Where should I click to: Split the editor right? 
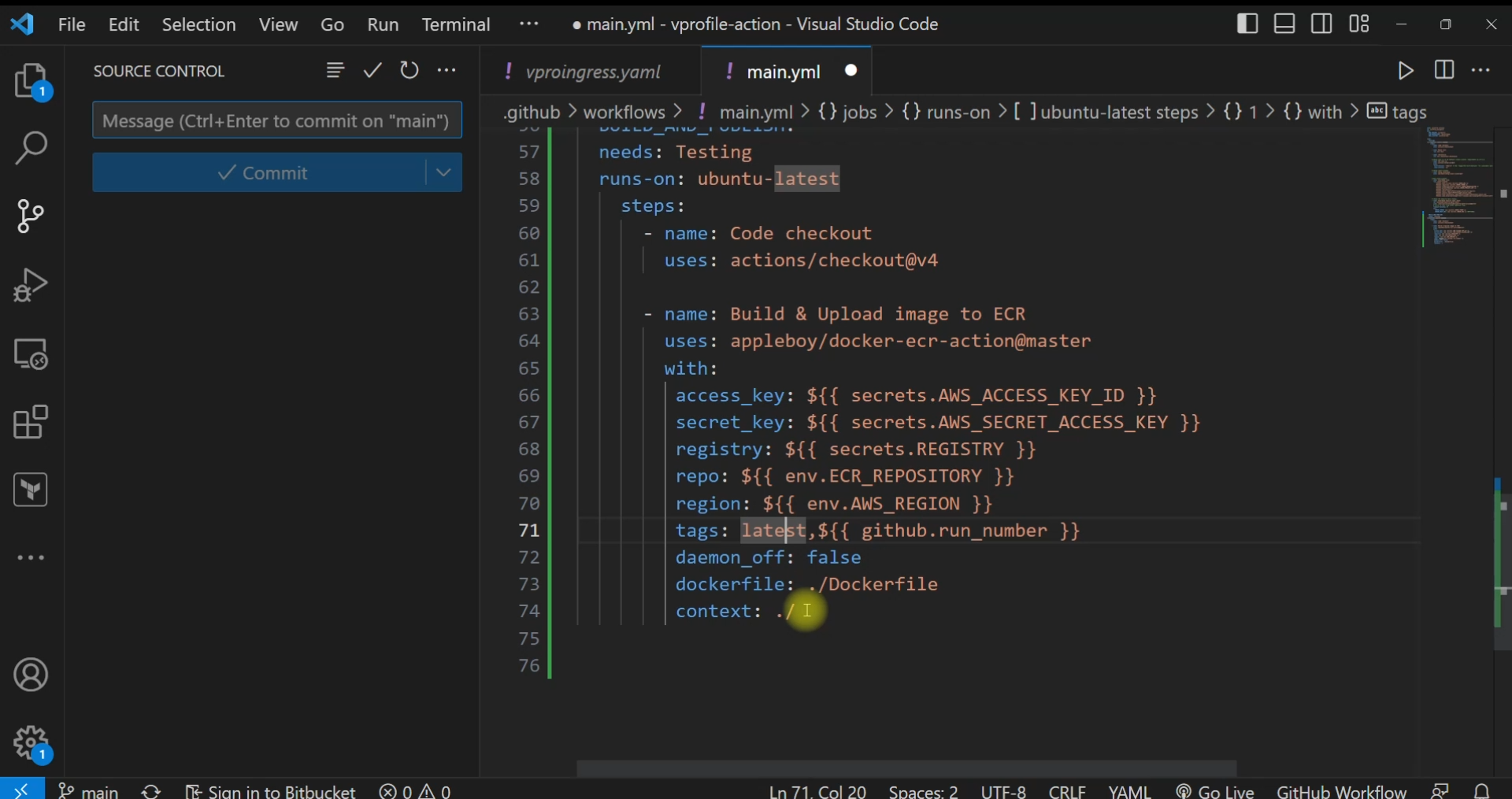(x=1444, y=70)
